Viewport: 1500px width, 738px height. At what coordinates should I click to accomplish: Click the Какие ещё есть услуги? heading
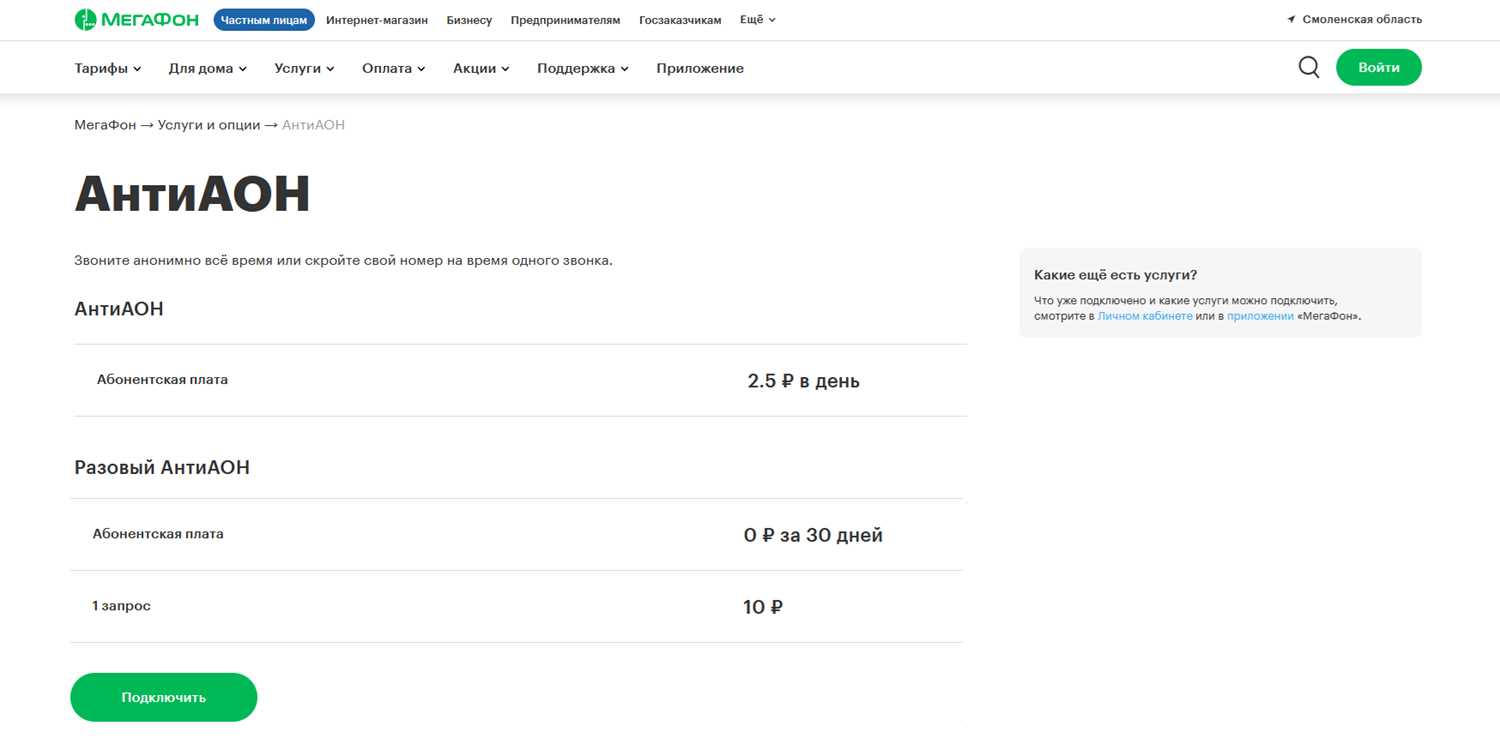[x=1115, y=275]
